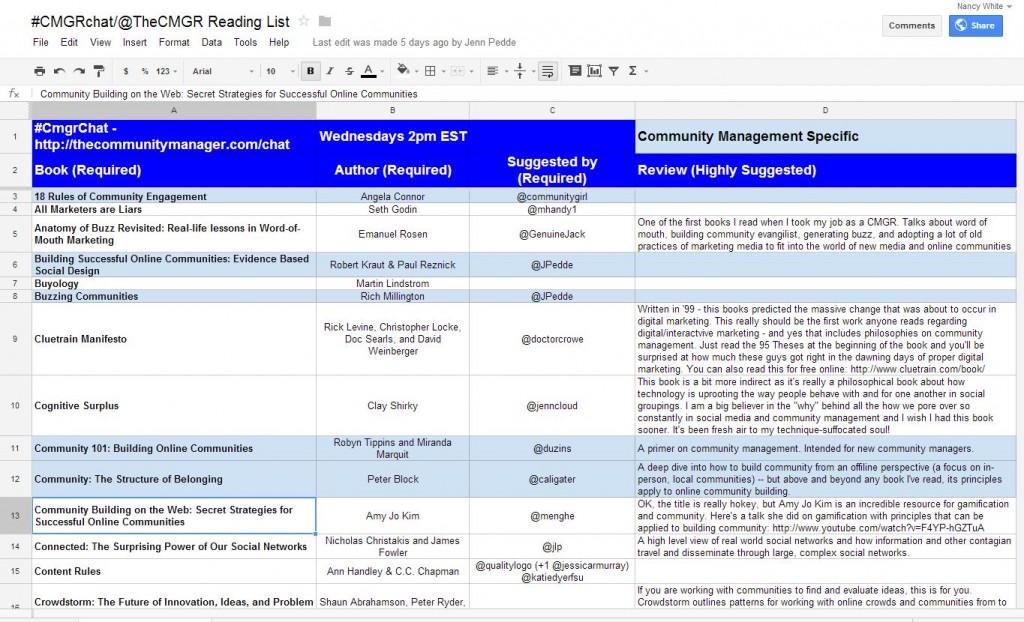Move spreadsheet to a folder

pyautogui.click(x=325, y=21)
